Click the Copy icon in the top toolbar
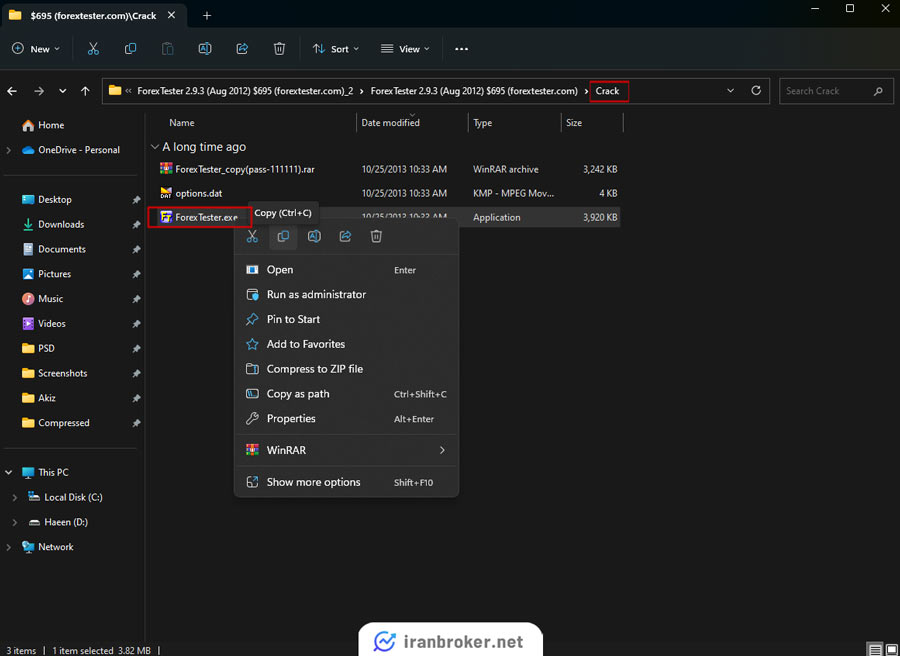The image size is (900, 656). [x=130, y=49]
